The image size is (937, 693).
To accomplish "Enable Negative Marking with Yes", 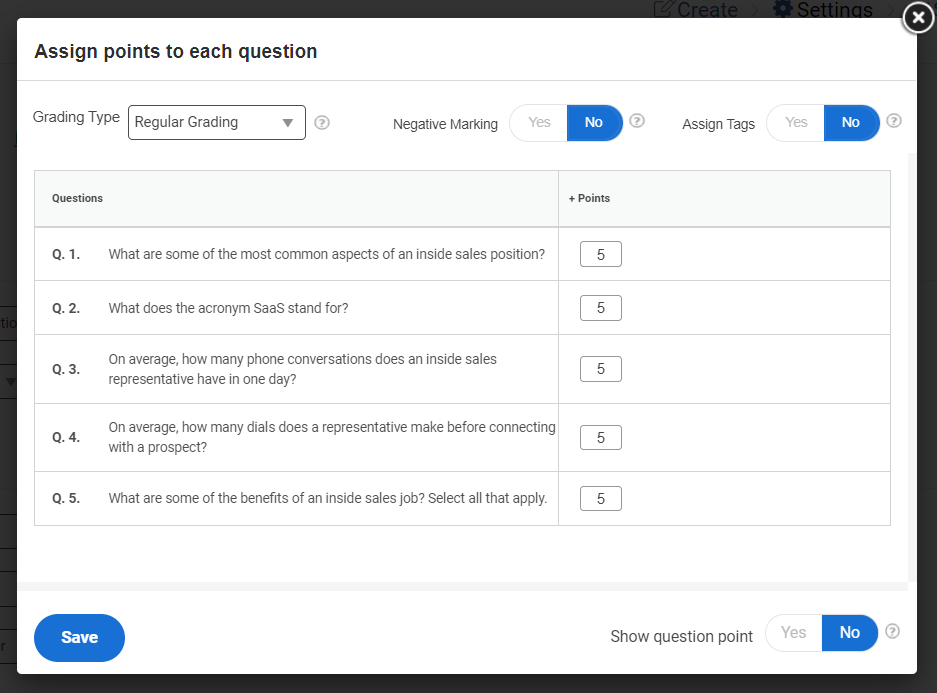I will (x=539, y=122).
